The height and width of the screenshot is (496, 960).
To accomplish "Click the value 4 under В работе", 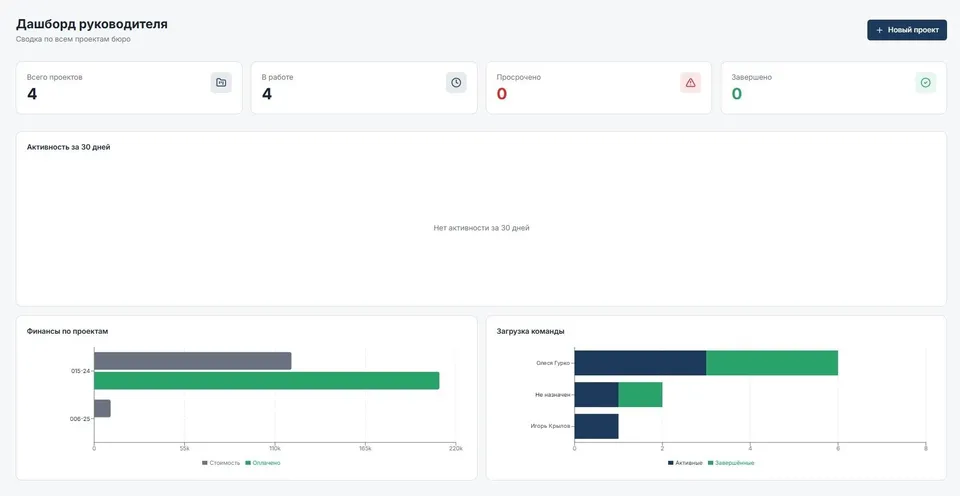I will coord(267,94).
